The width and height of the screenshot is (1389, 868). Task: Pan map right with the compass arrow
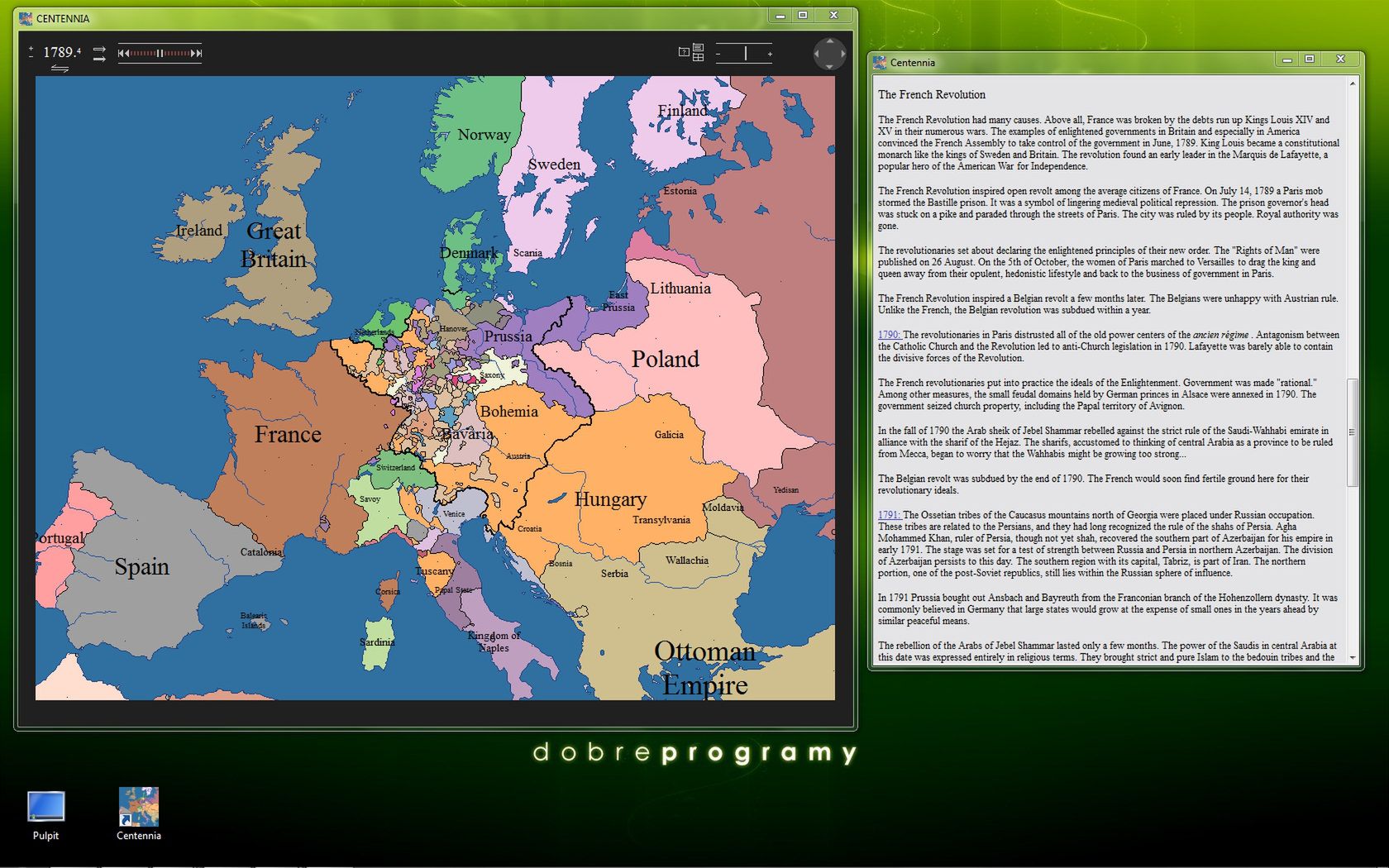(x=842, y=54)
